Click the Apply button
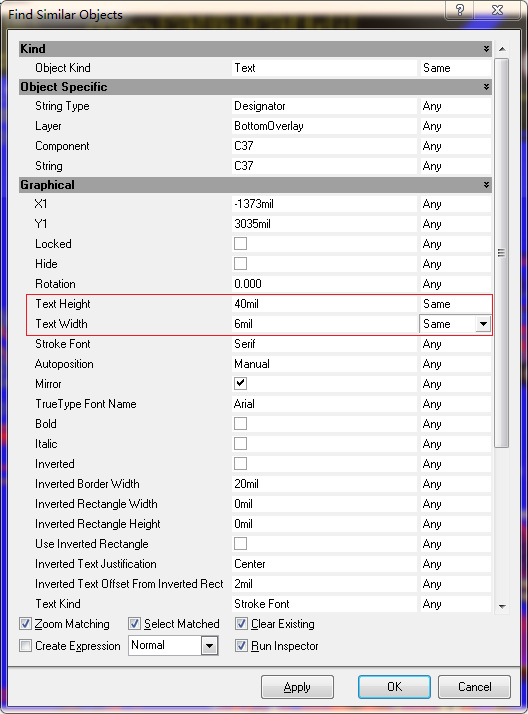528x714 pixels. coord(297,687)
